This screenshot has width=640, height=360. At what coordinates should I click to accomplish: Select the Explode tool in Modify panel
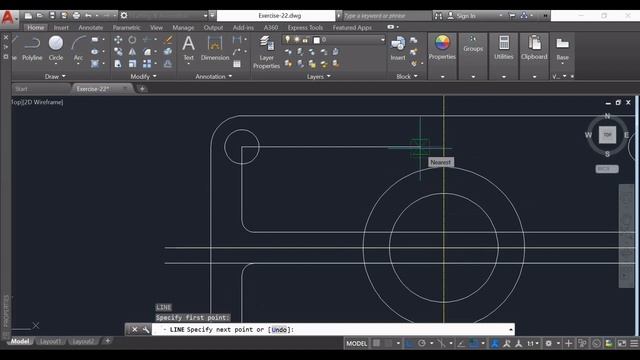click(x=168, y=52)
